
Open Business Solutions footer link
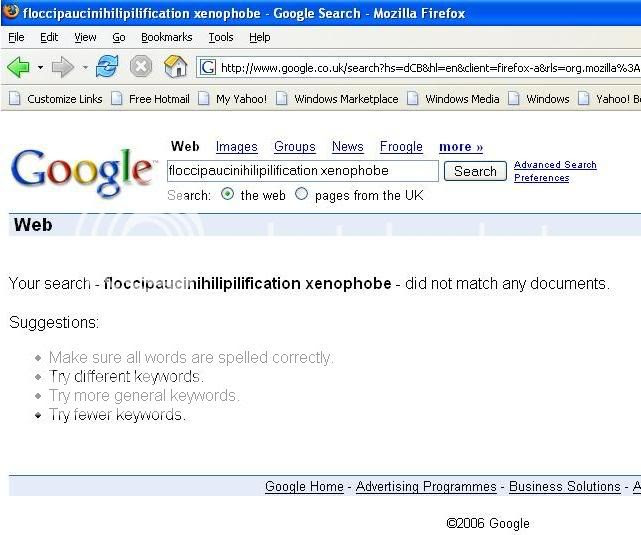pyautogui.click(x=565, y=486)
